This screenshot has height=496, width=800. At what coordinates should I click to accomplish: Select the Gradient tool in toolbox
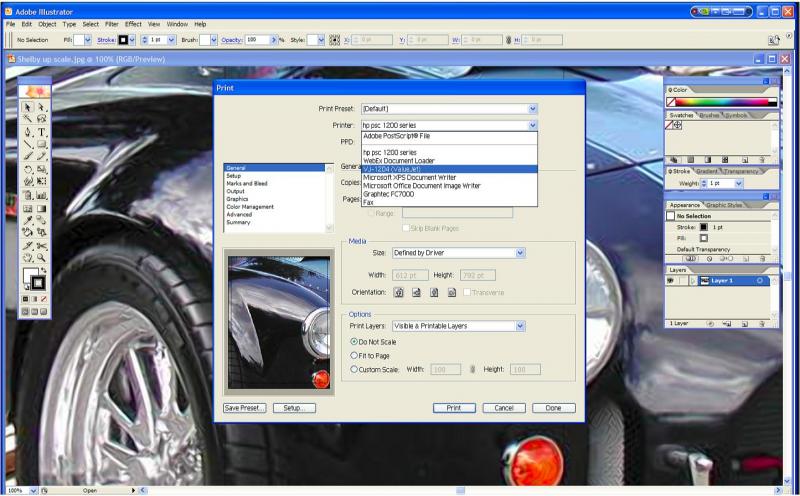click(41, 209)
